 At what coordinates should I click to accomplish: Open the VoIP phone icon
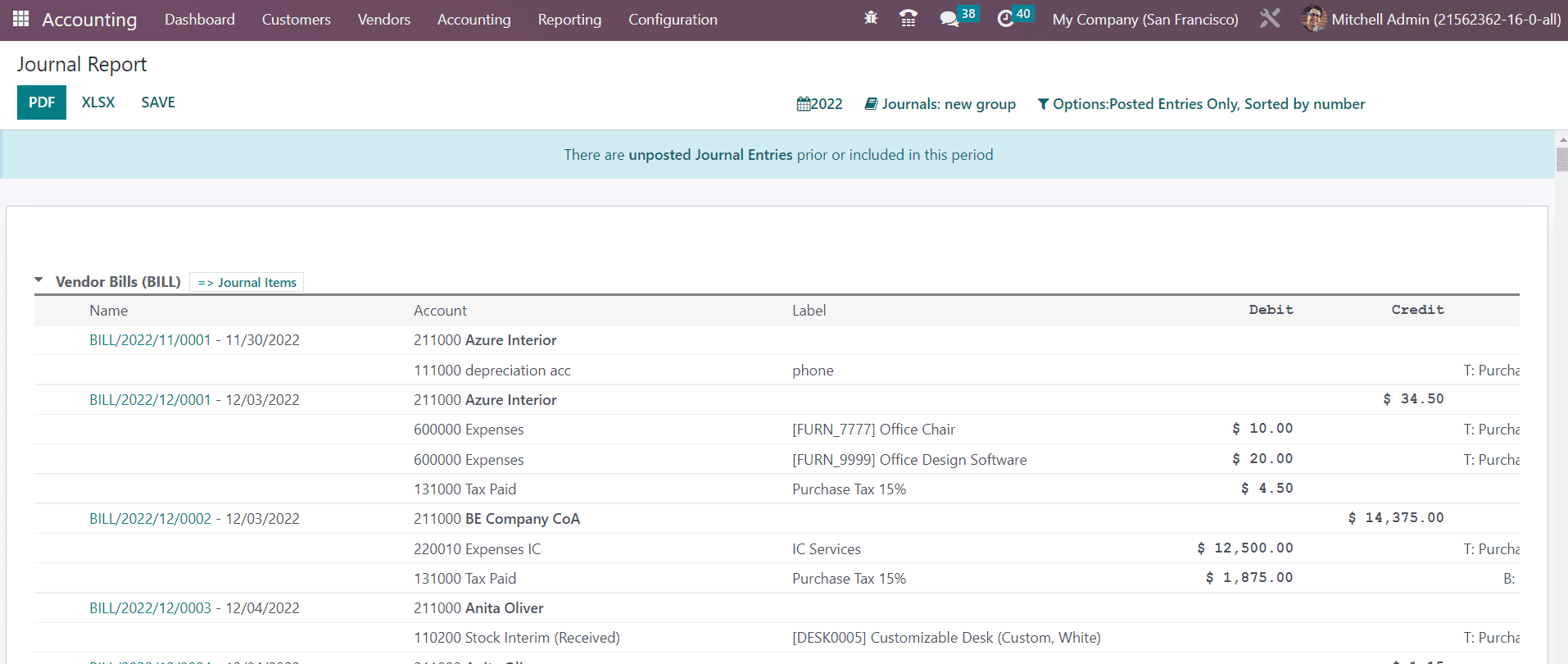(x=908, y=19)
